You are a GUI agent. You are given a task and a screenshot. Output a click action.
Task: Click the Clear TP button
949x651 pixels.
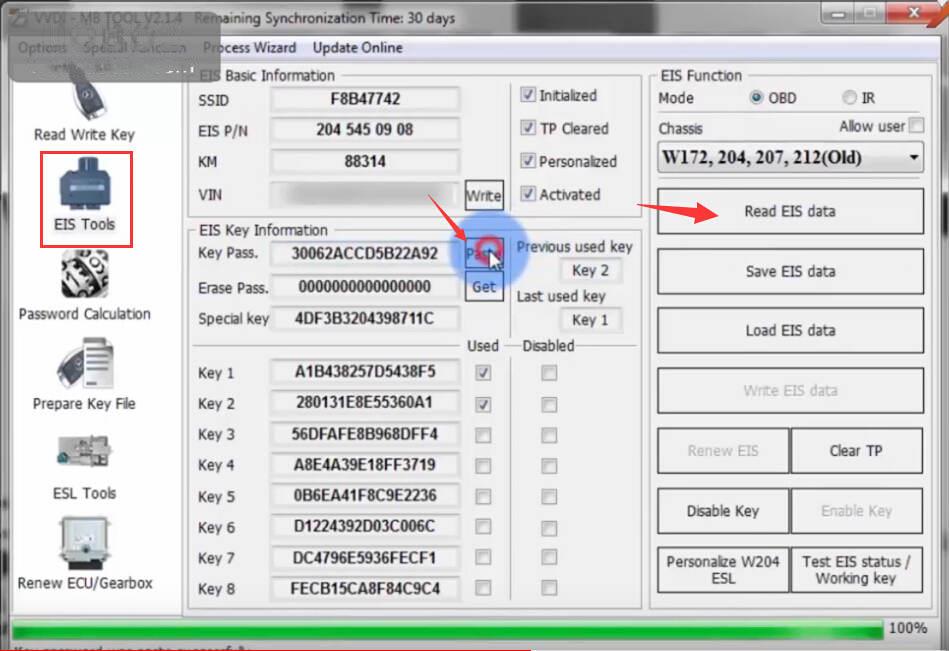[x=856, y=451]
